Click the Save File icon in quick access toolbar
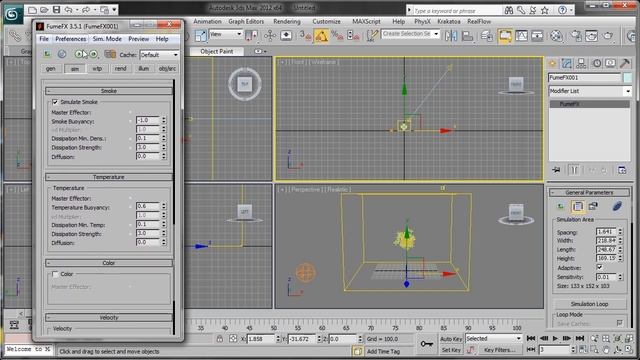Image resolution: width=640 pixels, height=360 pixels. (56, 9)
